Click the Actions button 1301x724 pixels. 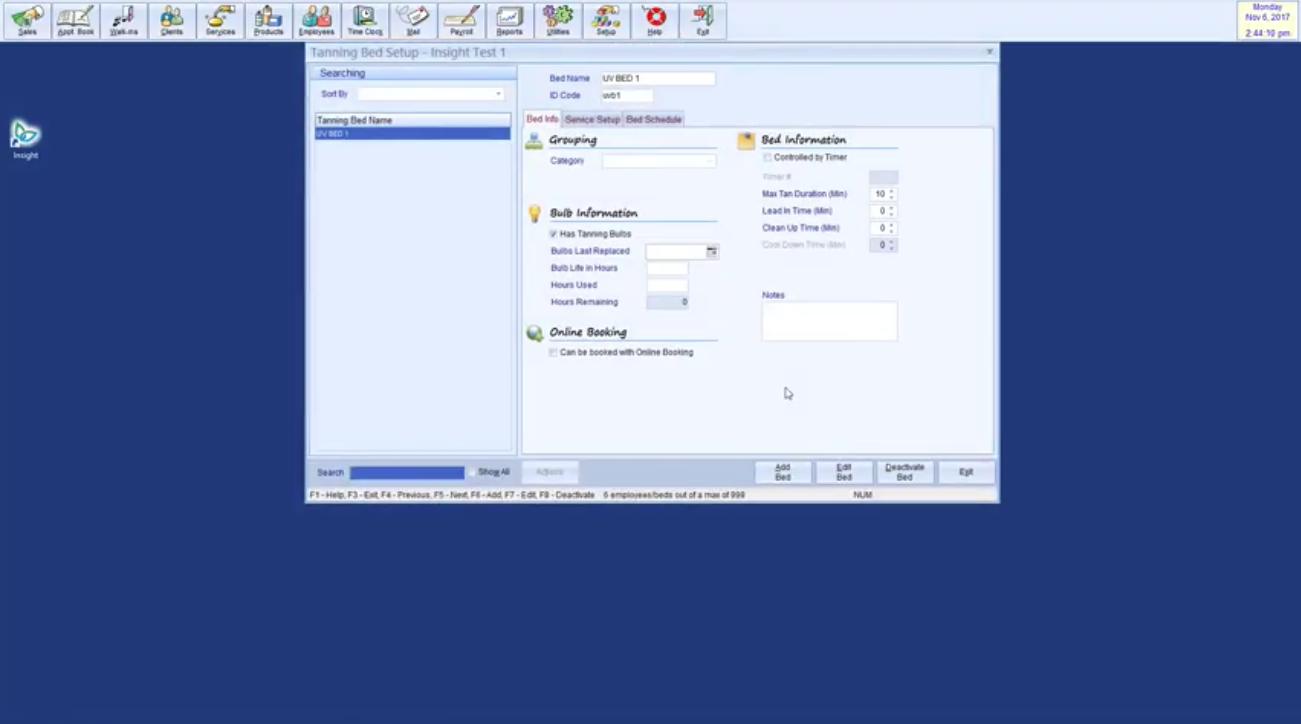pos(550,472)
